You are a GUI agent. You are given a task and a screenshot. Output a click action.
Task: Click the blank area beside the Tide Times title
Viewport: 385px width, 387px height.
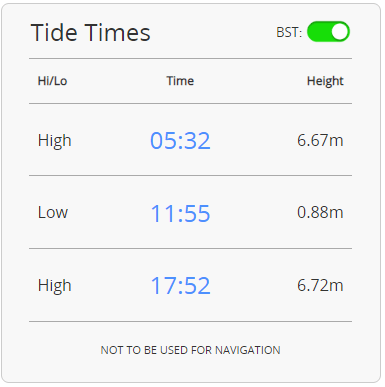pyautogui.click(x=213, y=33)
